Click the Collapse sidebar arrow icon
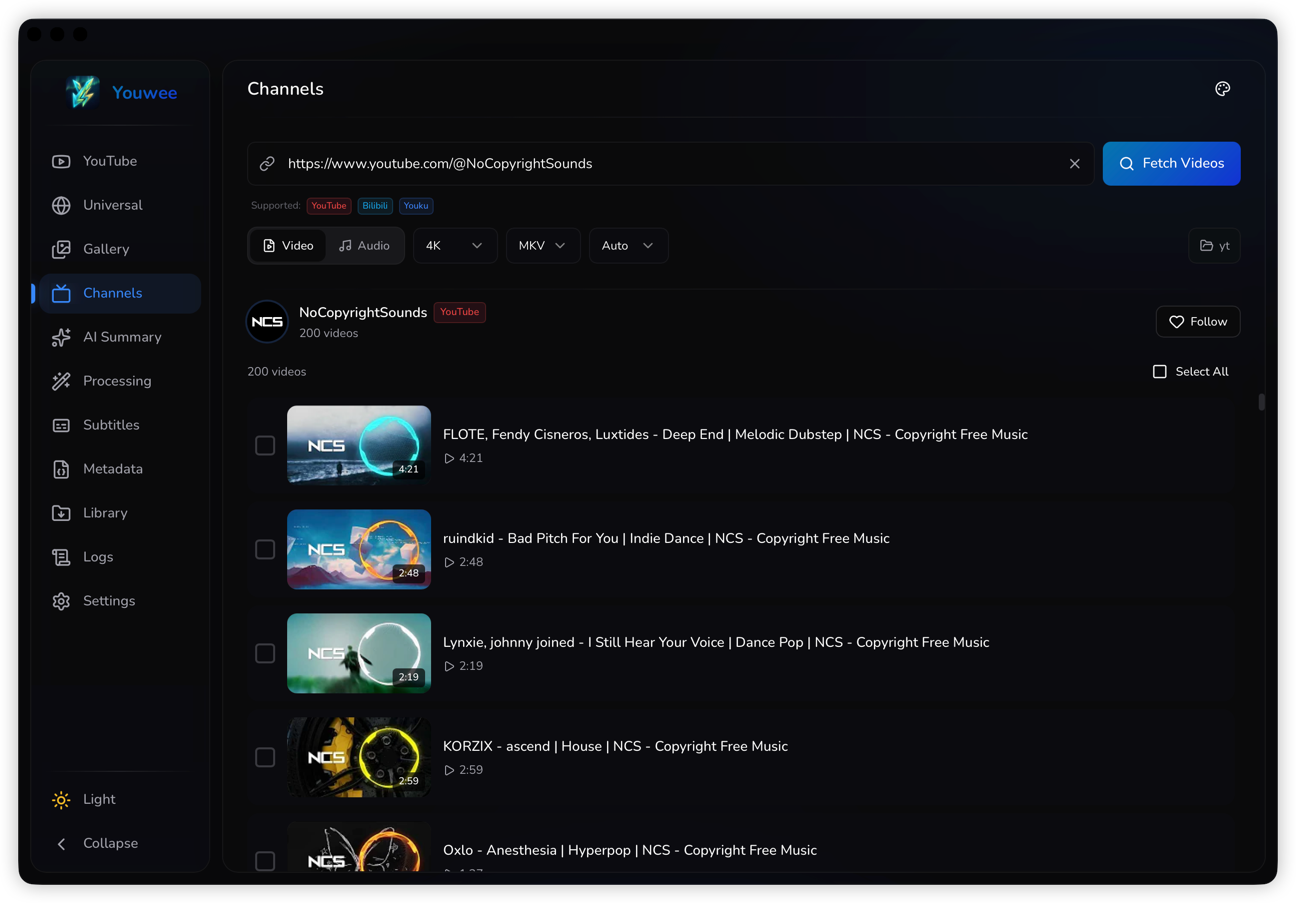1296x903 pixels. (61, 844)
